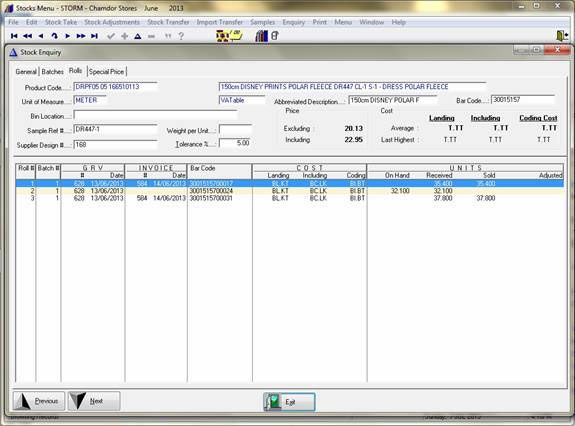
Task: Click the yellow folder toolbar icon
Action: coord(236,36)
